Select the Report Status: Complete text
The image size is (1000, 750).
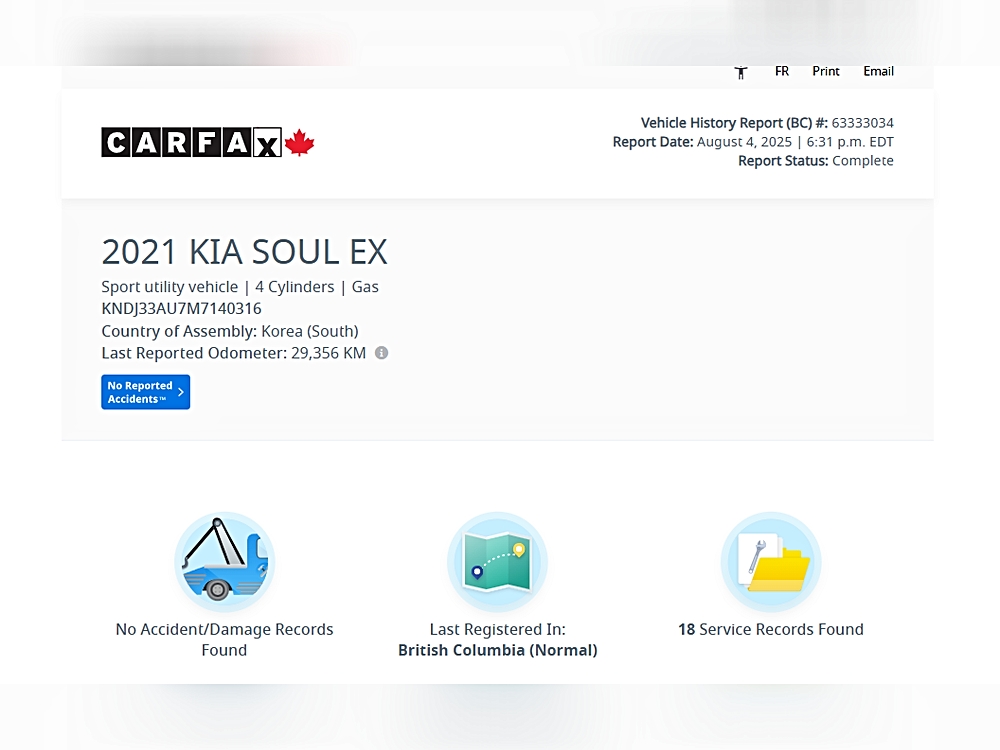pyautogui.click(x=816, y=161)
